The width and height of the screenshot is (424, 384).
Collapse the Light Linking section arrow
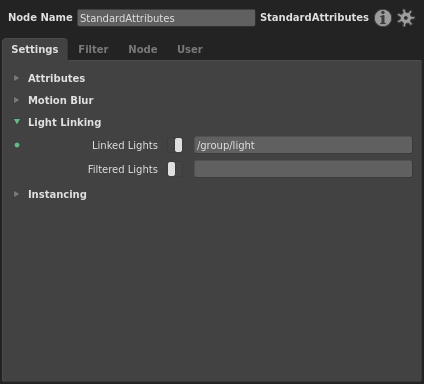(x=17, y=122)
